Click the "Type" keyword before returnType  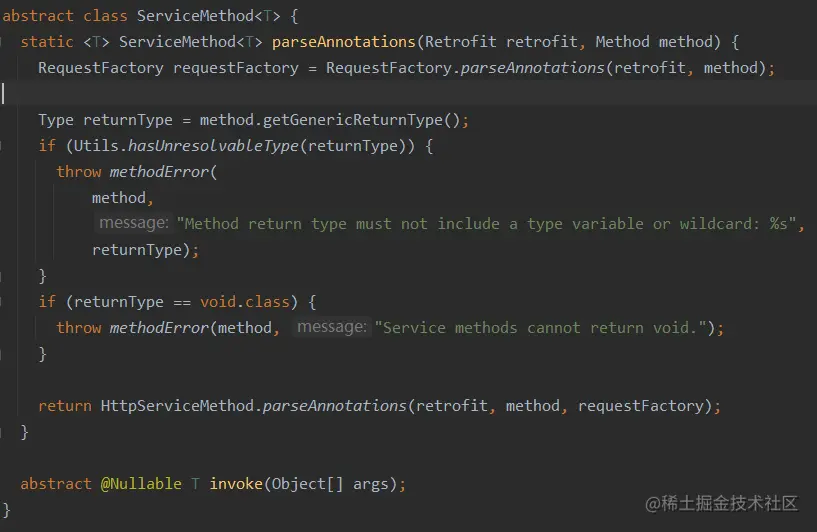(56, 120)
